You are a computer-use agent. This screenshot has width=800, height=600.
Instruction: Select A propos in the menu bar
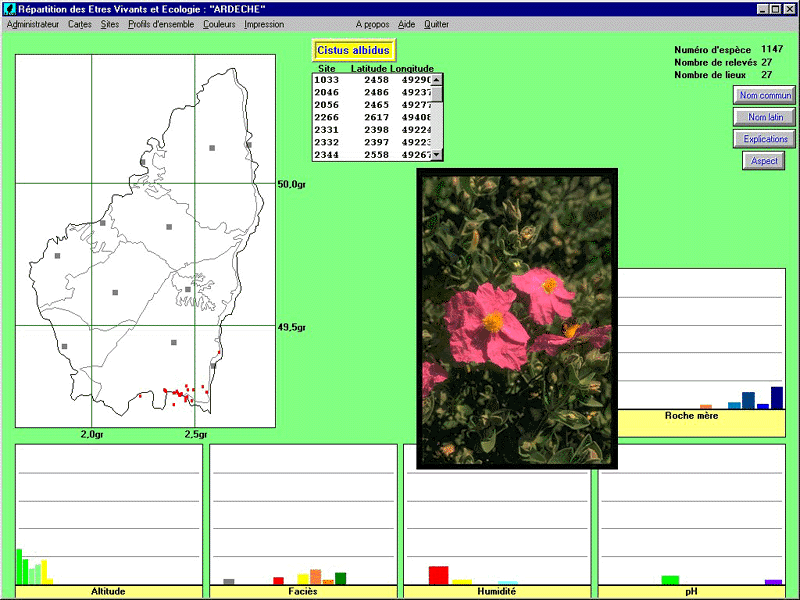click(x=372, y=24)
